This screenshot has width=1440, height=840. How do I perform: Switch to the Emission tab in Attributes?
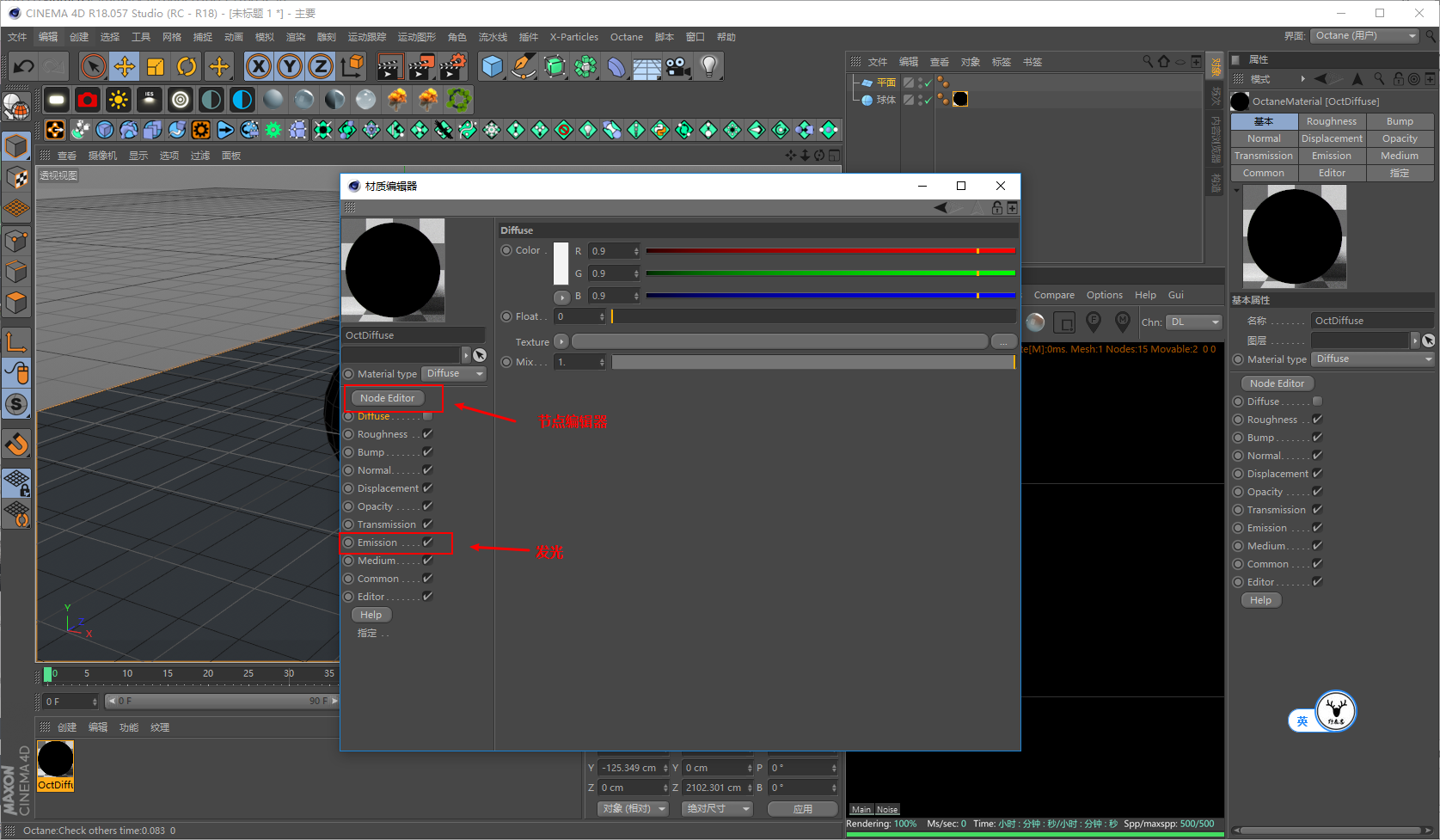[1332, 156]
